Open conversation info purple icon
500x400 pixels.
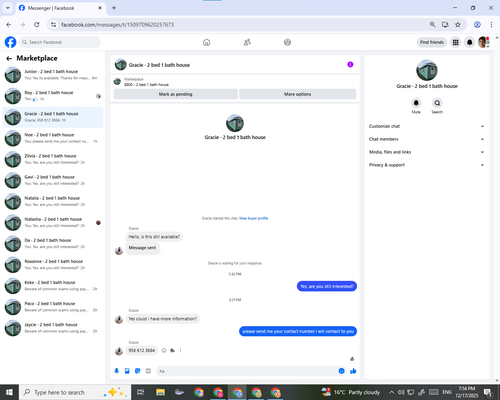[x=350, y=65]
